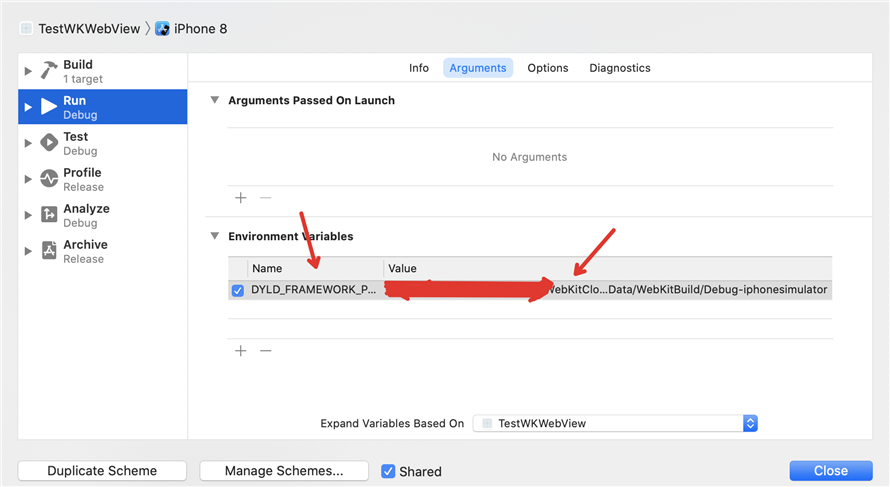This screenshot has height=487, width=890.
Task: Select the Run play icon
Action: pyautogui.click(x=49, y=107)
